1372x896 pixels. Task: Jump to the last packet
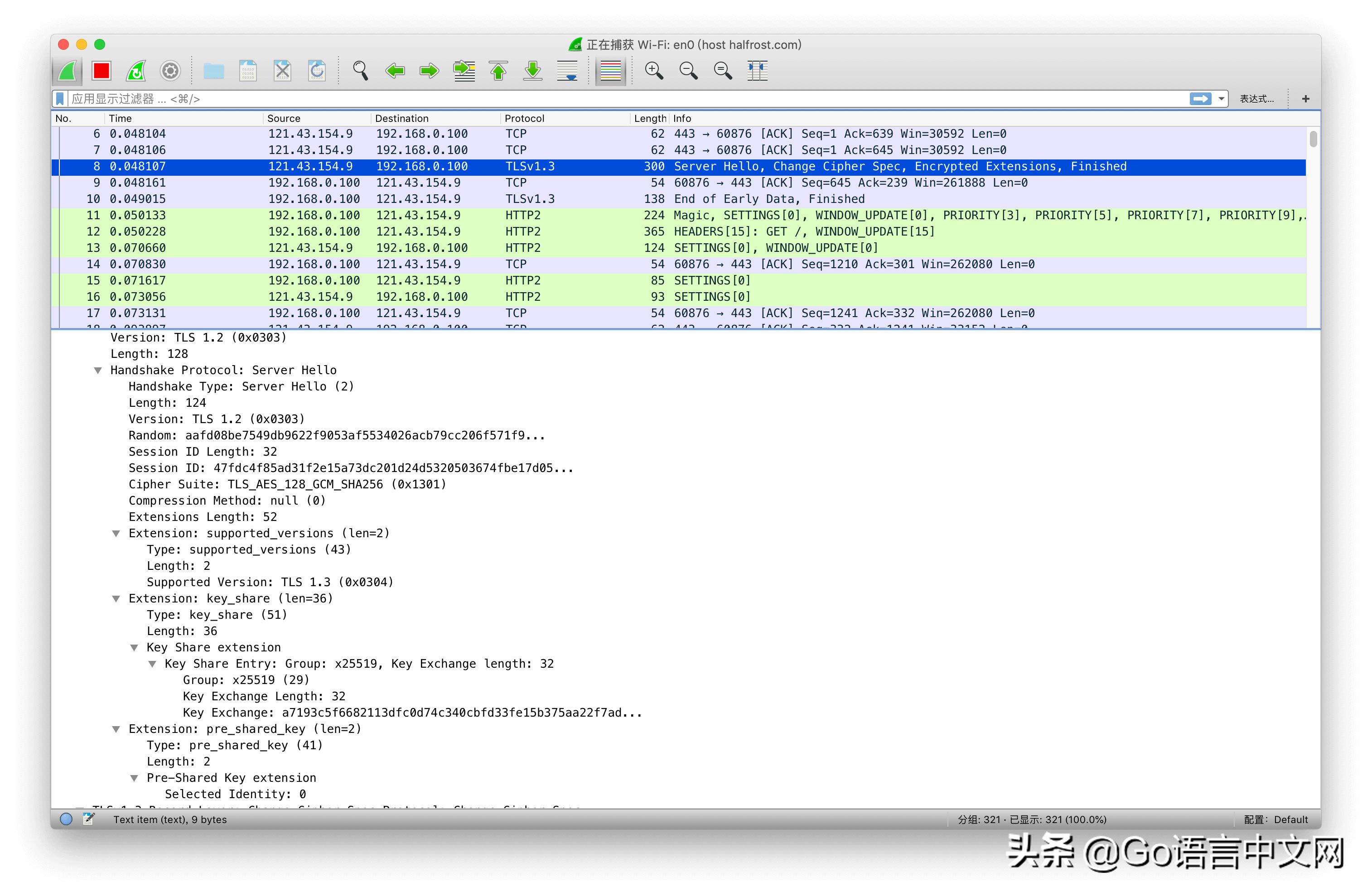pos(533,71)
